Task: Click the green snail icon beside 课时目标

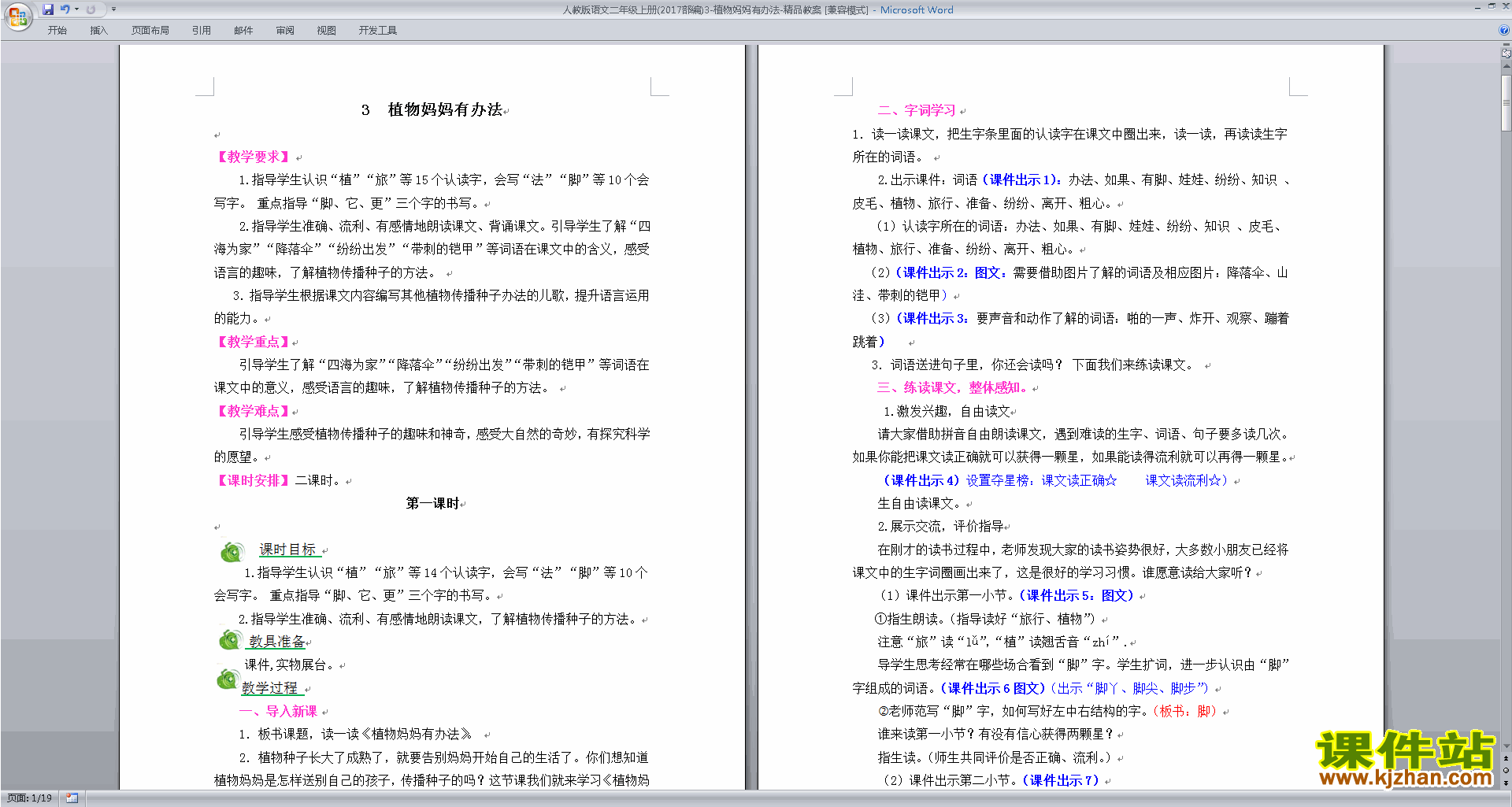Action: tap(232, 551)
